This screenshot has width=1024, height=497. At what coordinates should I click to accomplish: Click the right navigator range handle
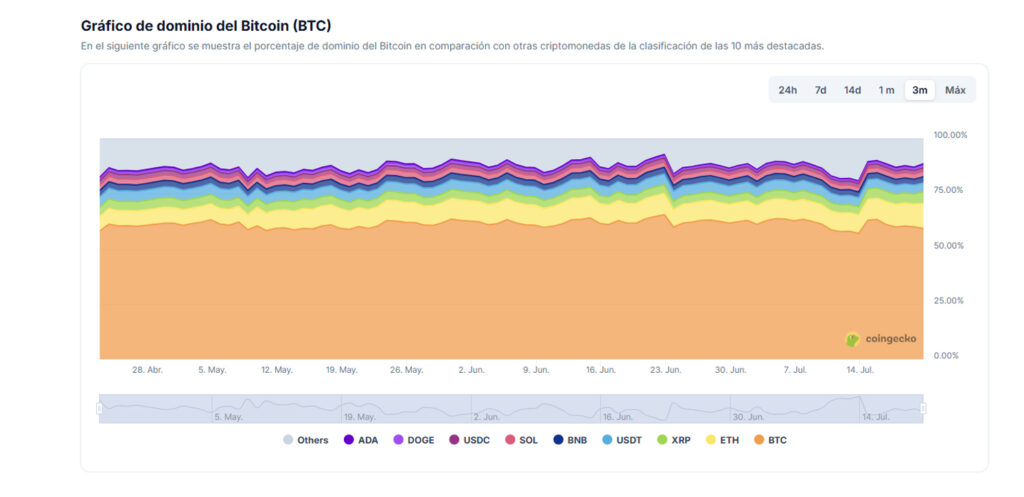(923, 408)
